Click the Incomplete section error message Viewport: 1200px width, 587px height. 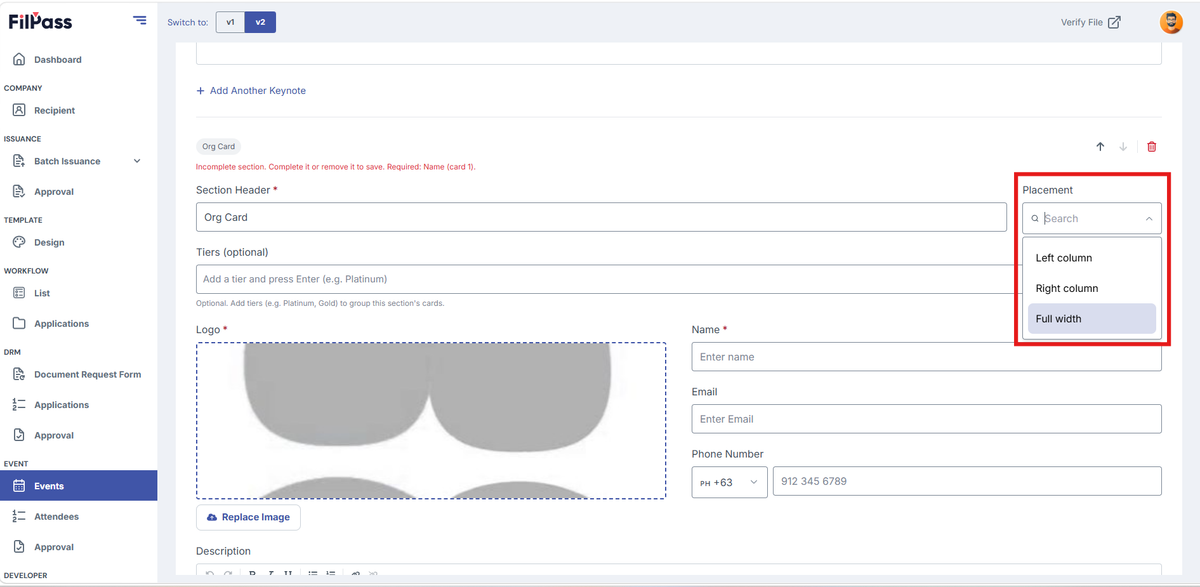click(335, 167)
